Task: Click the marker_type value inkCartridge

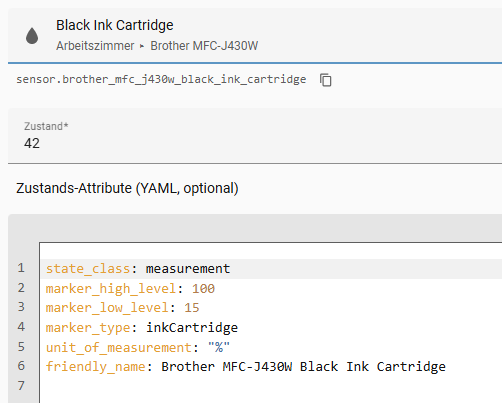Action: tap(192, 327)
